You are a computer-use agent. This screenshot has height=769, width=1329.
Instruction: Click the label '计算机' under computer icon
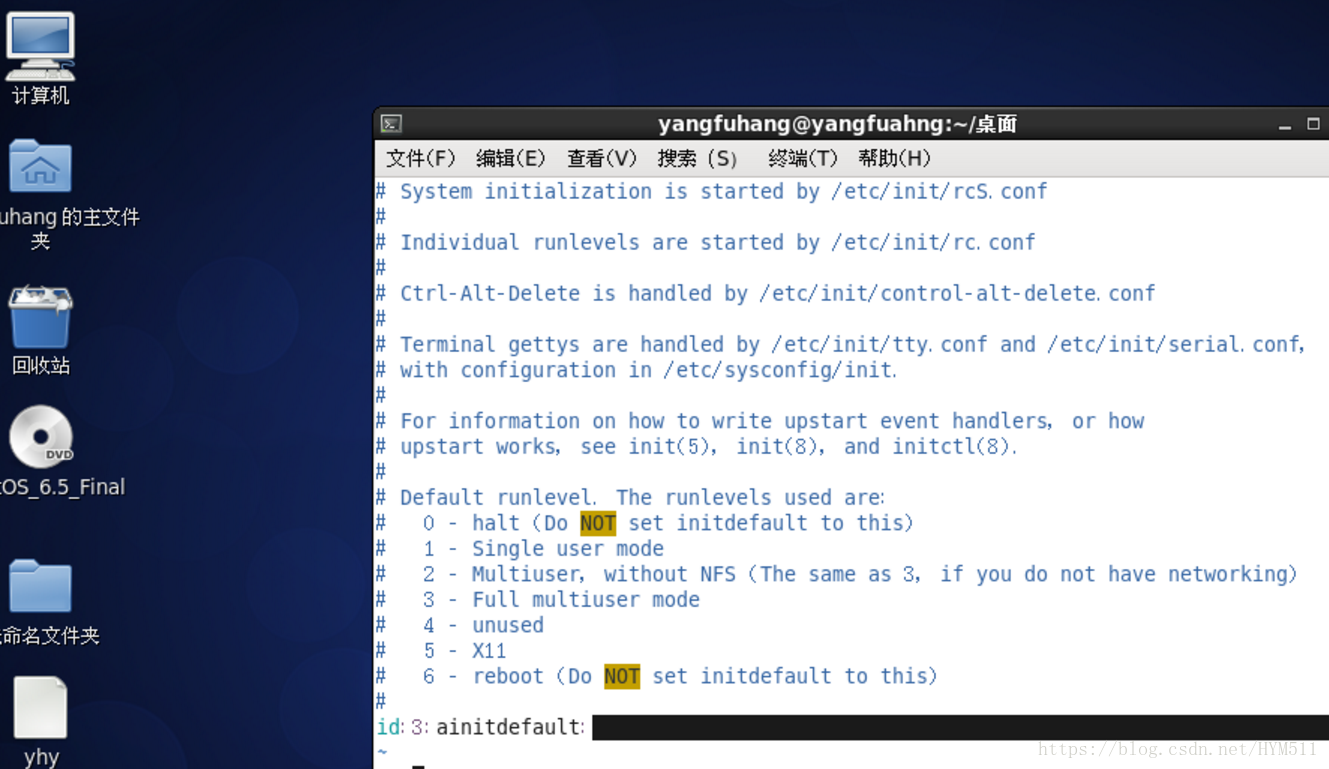click(x=40, y=96)
